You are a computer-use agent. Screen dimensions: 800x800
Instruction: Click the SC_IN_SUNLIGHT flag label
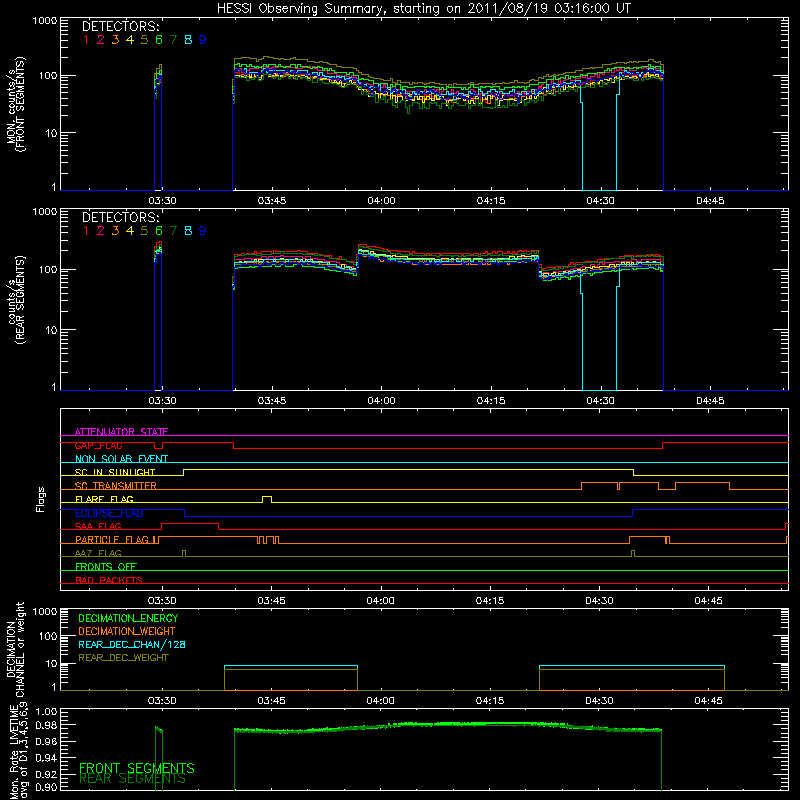click(x=115, y=472)
